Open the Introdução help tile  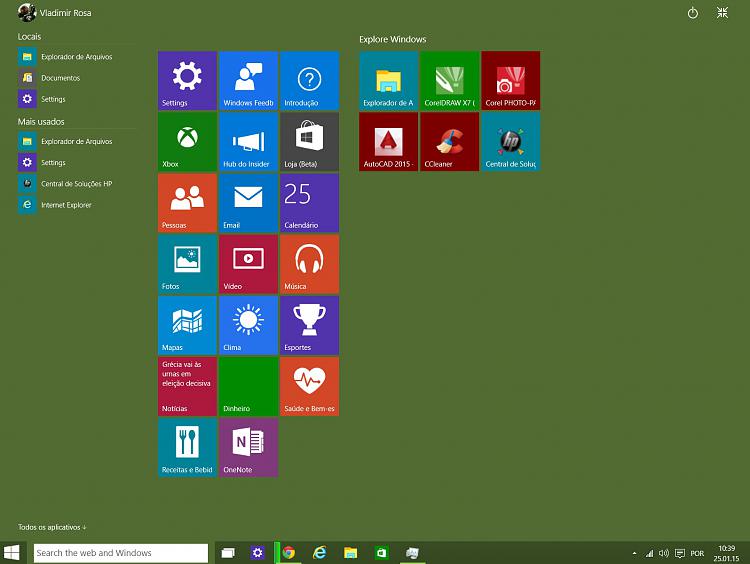tap(309, 81)
